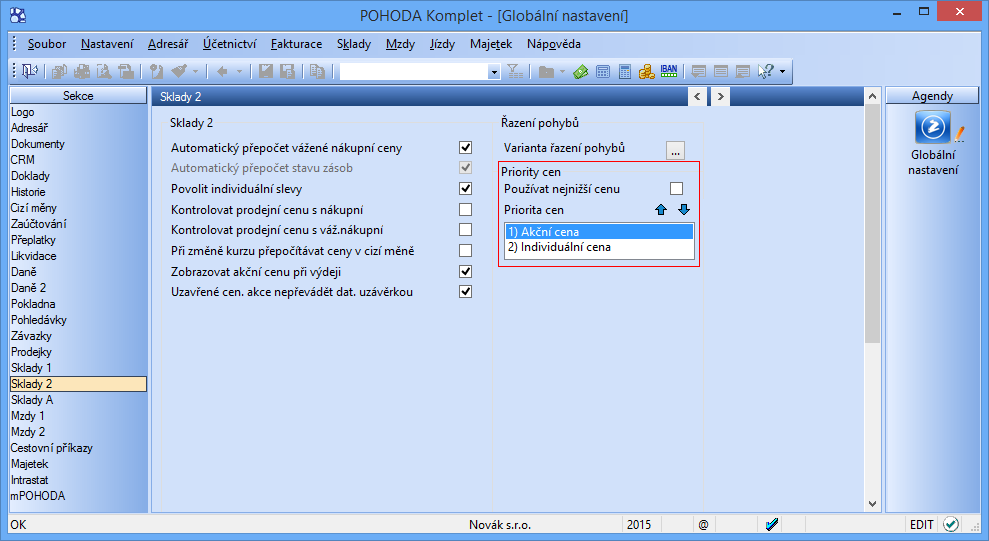Viewport: 989px width, 541px height.
Task: Click scrollbar down arrow of settings form
Action: click(872, 503)
